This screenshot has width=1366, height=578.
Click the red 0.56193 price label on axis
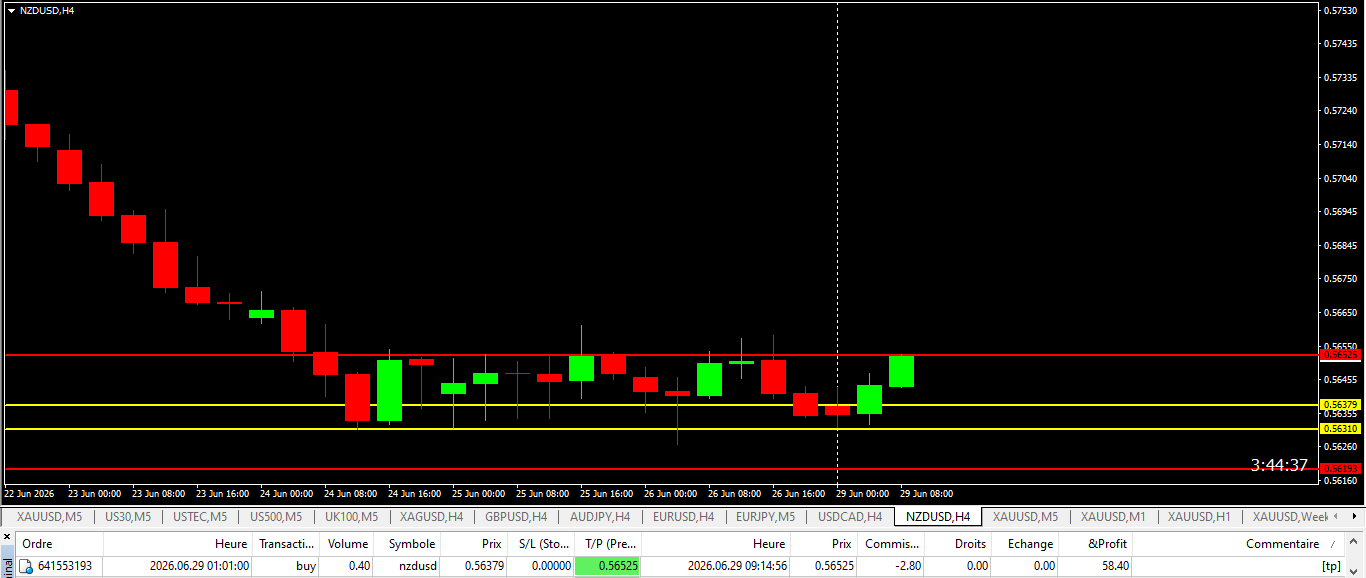[1340, 468]
